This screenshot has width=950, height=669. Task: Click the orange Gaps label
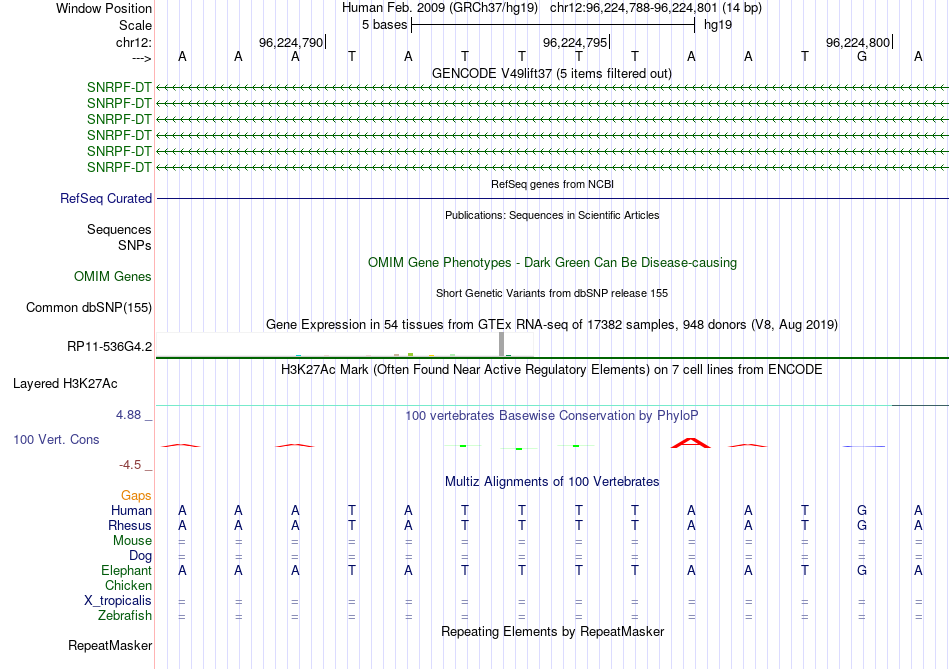click(136, 496)
